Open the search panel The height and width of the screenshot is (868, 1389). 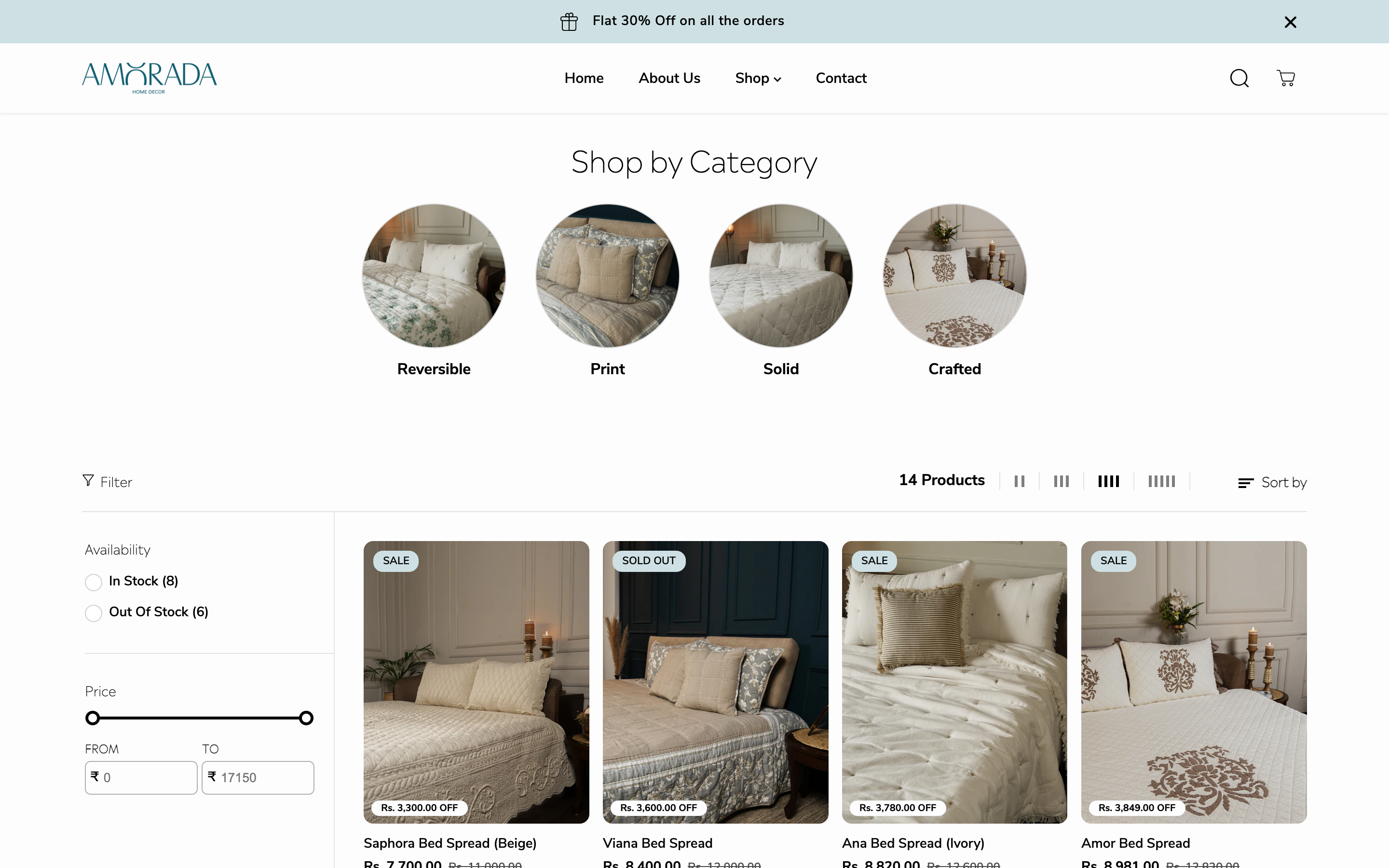[1239, 78]
